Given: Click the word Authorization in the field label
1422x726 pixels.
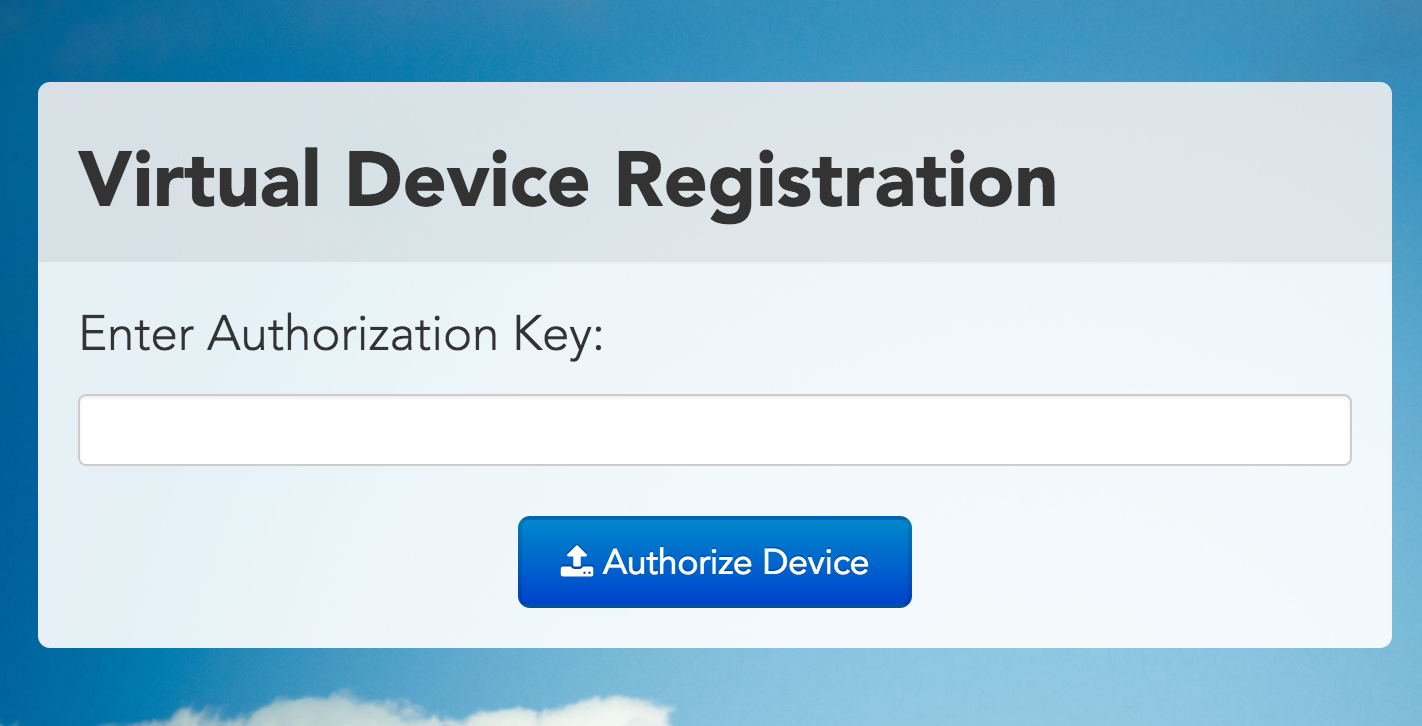Looking at the screenshot, I should 353,334.
